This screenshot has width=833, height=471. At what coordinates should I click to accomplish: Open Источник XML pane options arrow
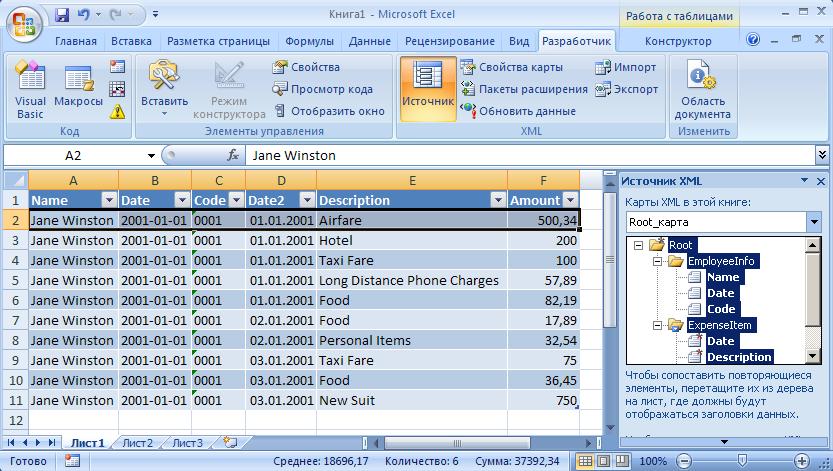tap(804, 181)
